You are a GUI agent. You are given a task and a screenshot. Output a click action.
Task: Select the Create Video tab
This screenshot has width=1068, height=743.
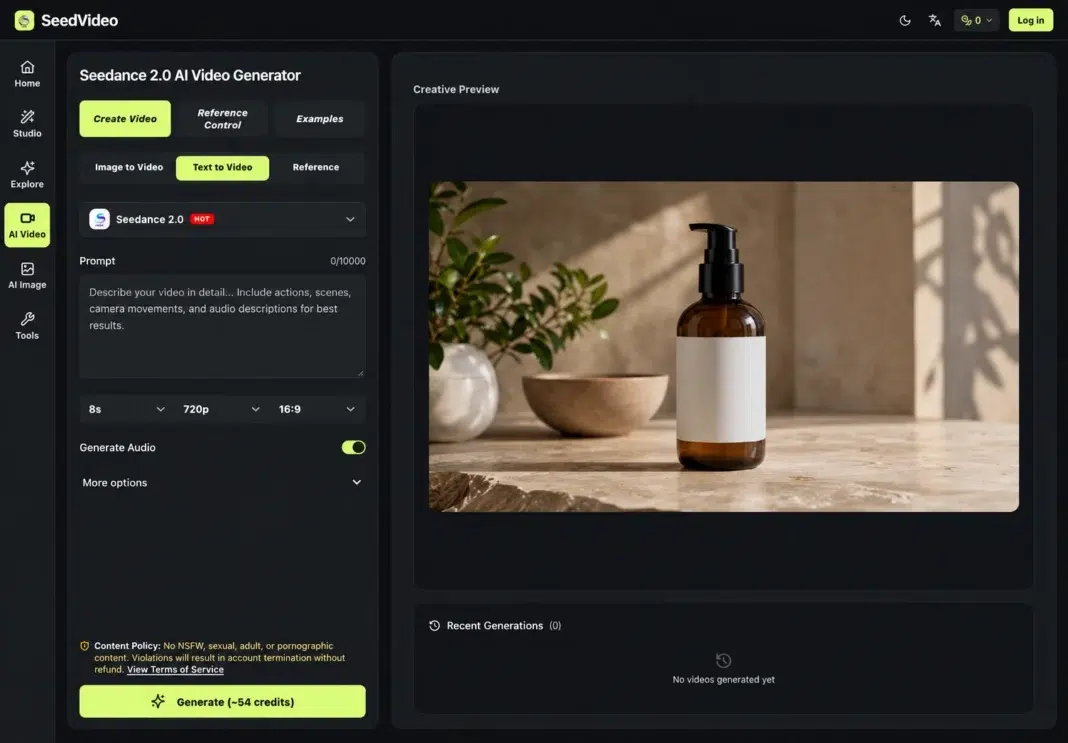125,118
